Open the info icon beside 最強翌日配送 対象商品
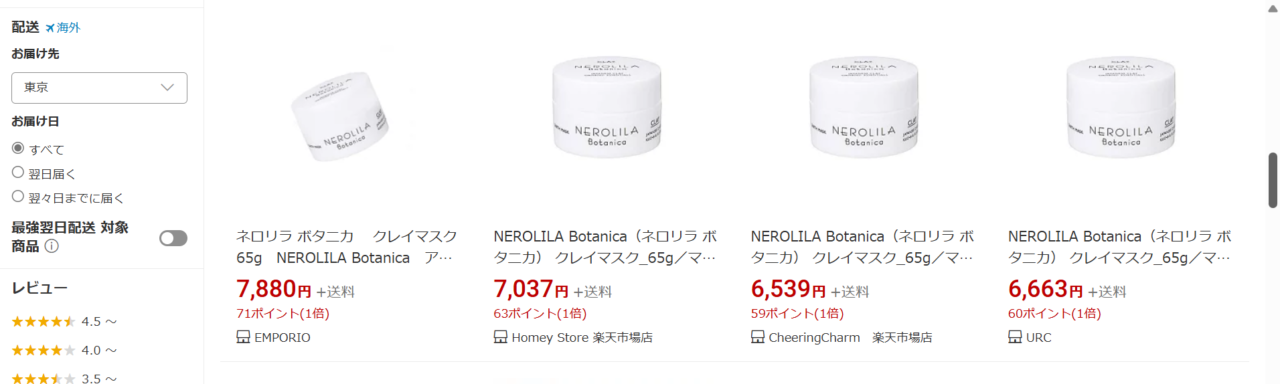The image size is (1280, 384). tap(51, 247)
